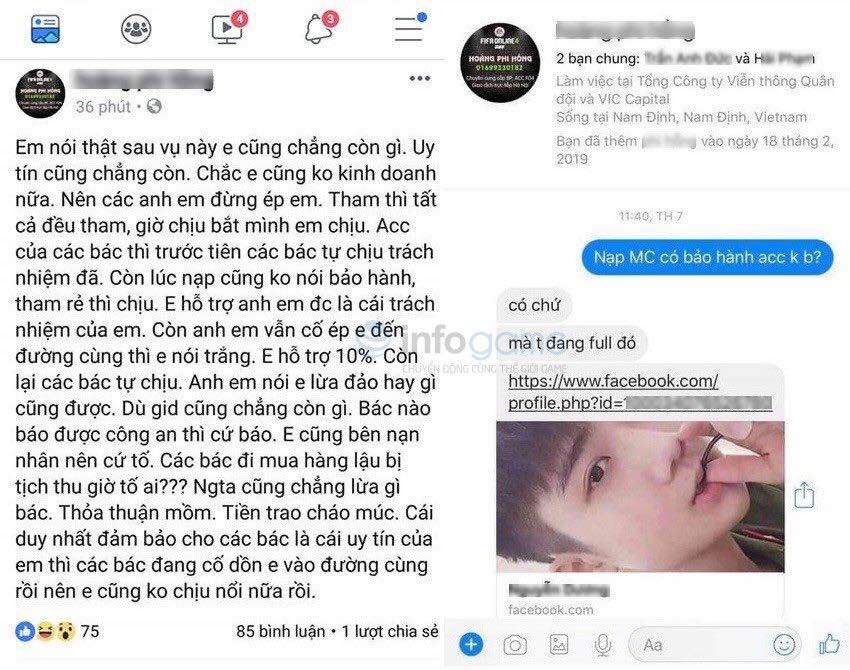This screenshot has width=850, height=670.
Task: Open the shared profile link preview image
Action: point(640,497)
